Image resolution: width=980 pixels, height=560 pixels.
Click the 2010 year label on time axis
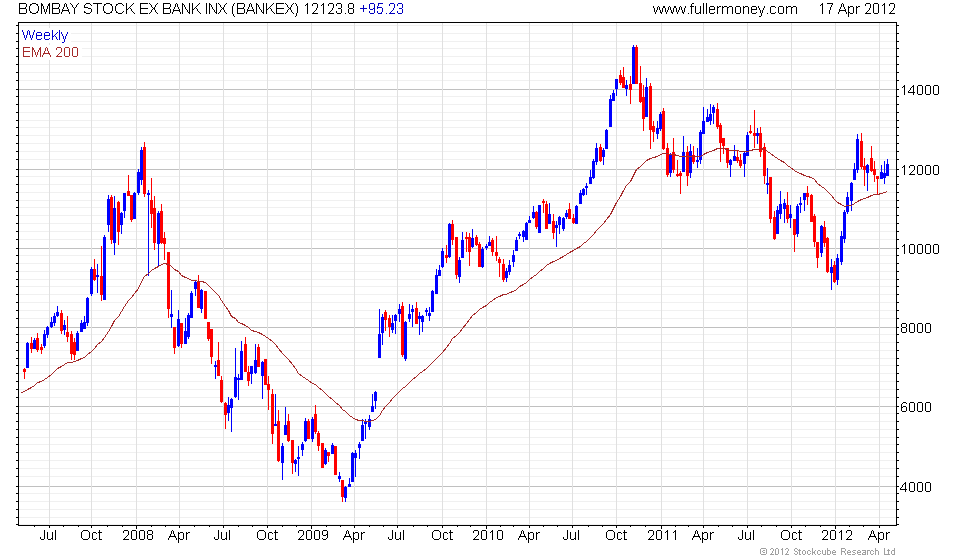(488, 536)
